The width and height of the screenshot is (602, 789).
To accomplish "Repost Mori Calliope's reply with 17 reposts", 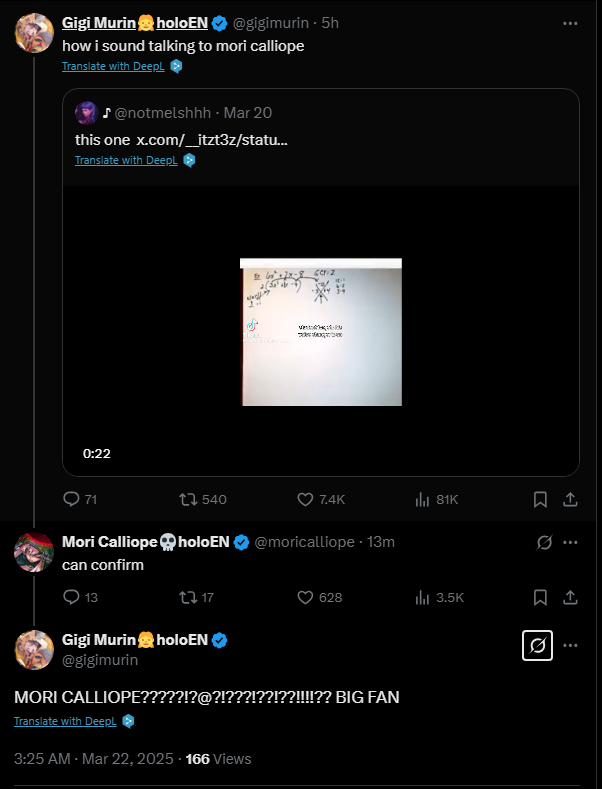I will pos(196,597).
